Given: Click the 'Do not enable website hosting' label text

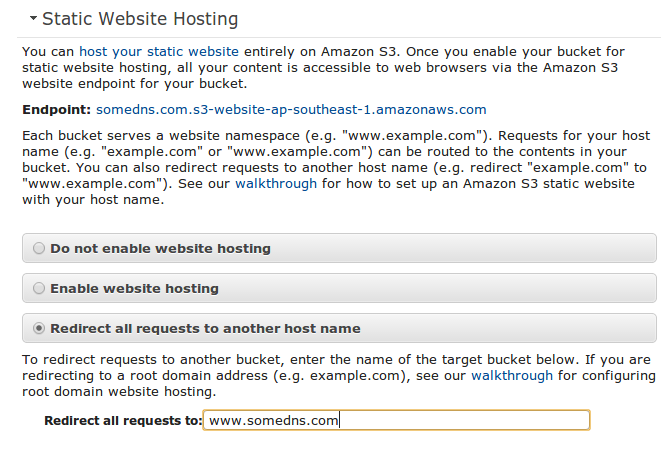Looking at the screenshot, I should tap(160, 249).
